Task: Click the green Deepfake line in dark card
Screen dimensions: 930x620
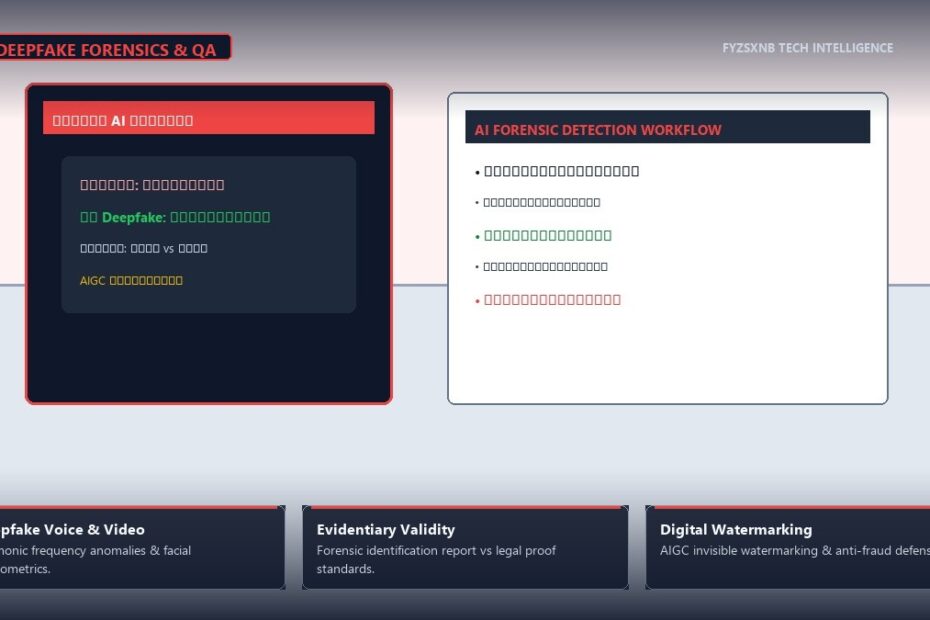Action: pos(175,217)
